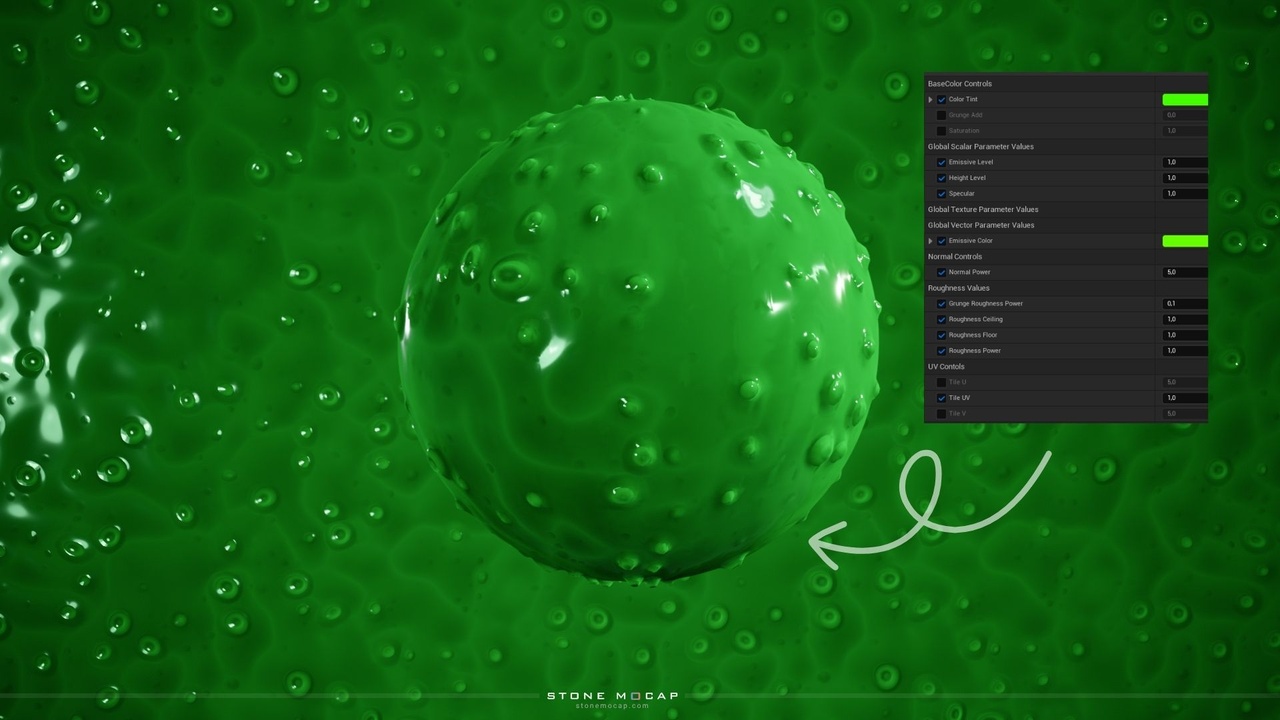The image size is (1280, 720).
Task: Select the Global Vector Parameter Values header
Action: (981, 225)
